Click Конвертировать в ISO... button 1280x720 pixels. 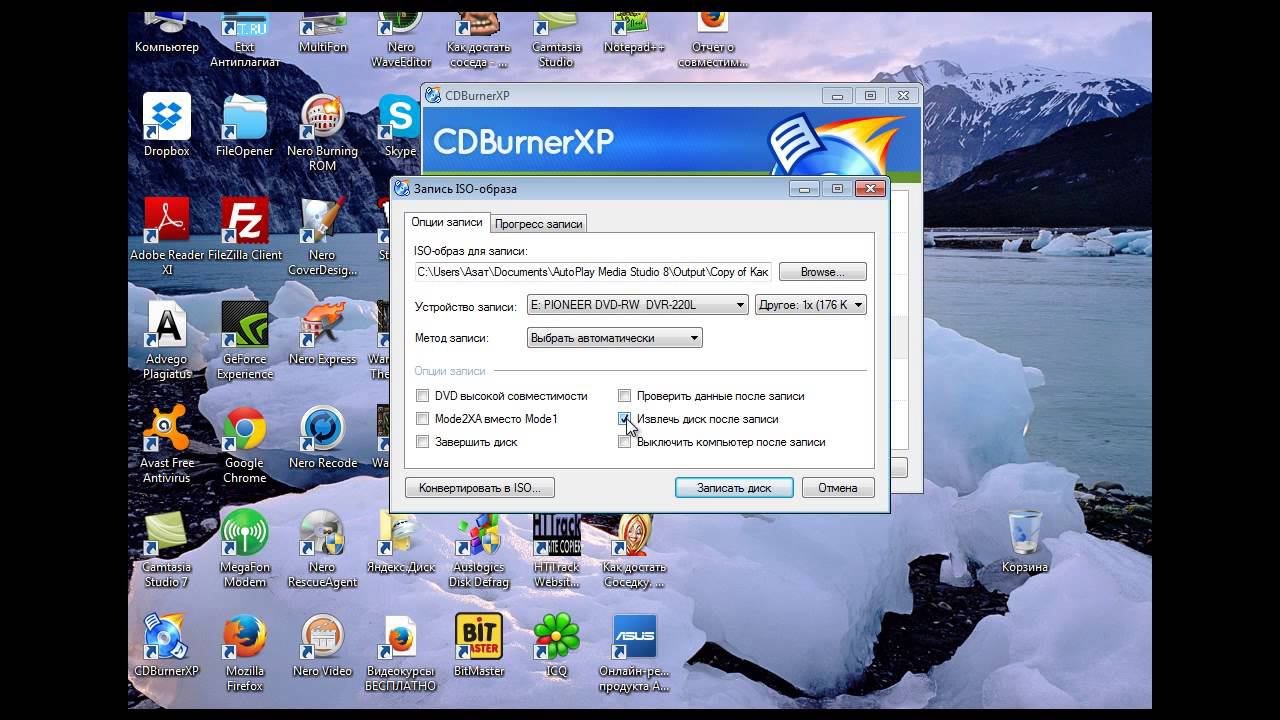[x=480, y=488]
